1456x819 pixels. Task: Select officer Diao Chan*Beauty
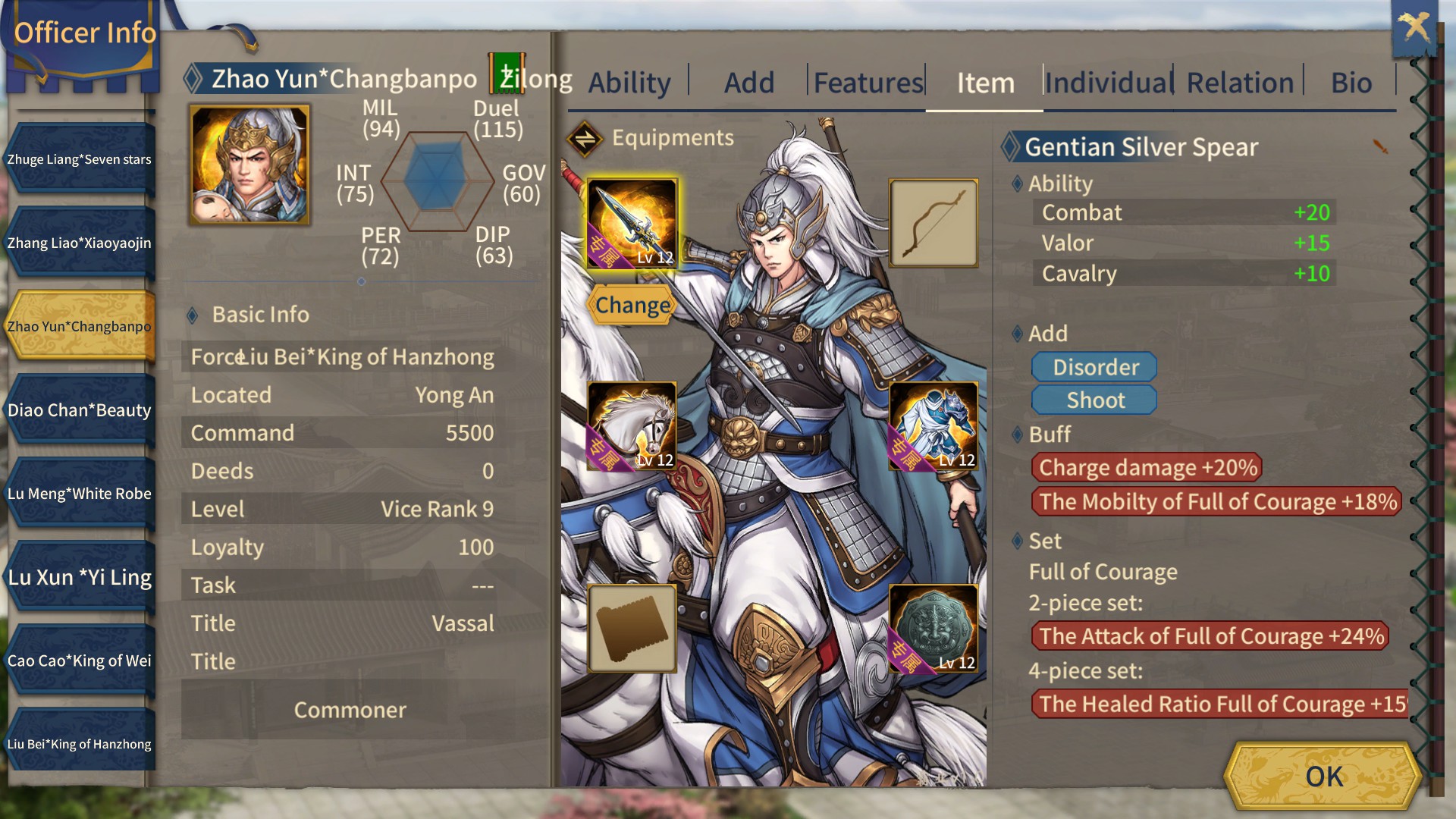pyautogui.click(x=80, y=410)
